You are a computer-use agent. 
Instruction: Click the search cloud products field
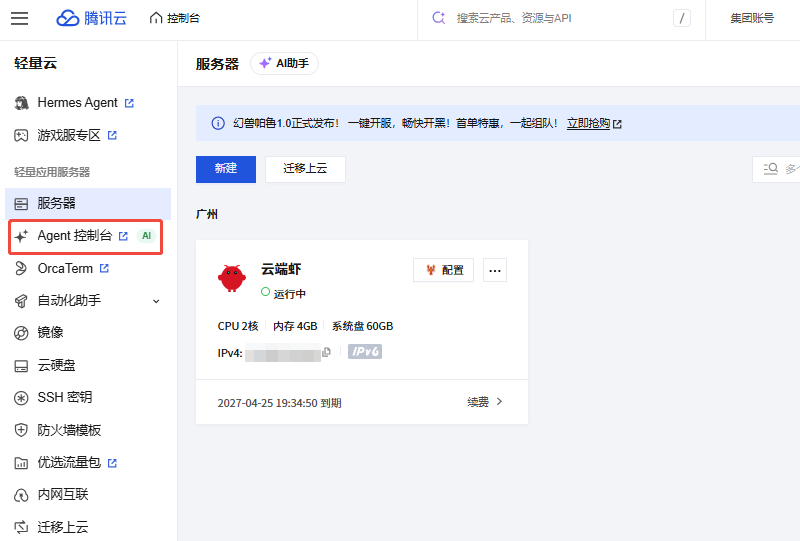(561, 18)
